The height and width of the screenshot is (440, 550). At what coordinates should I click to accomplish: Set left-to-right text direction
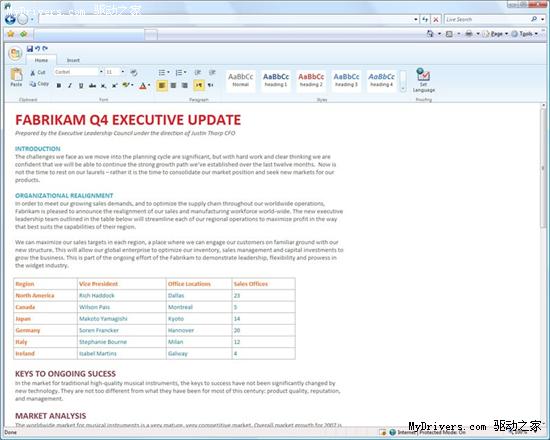click(199, 85)
